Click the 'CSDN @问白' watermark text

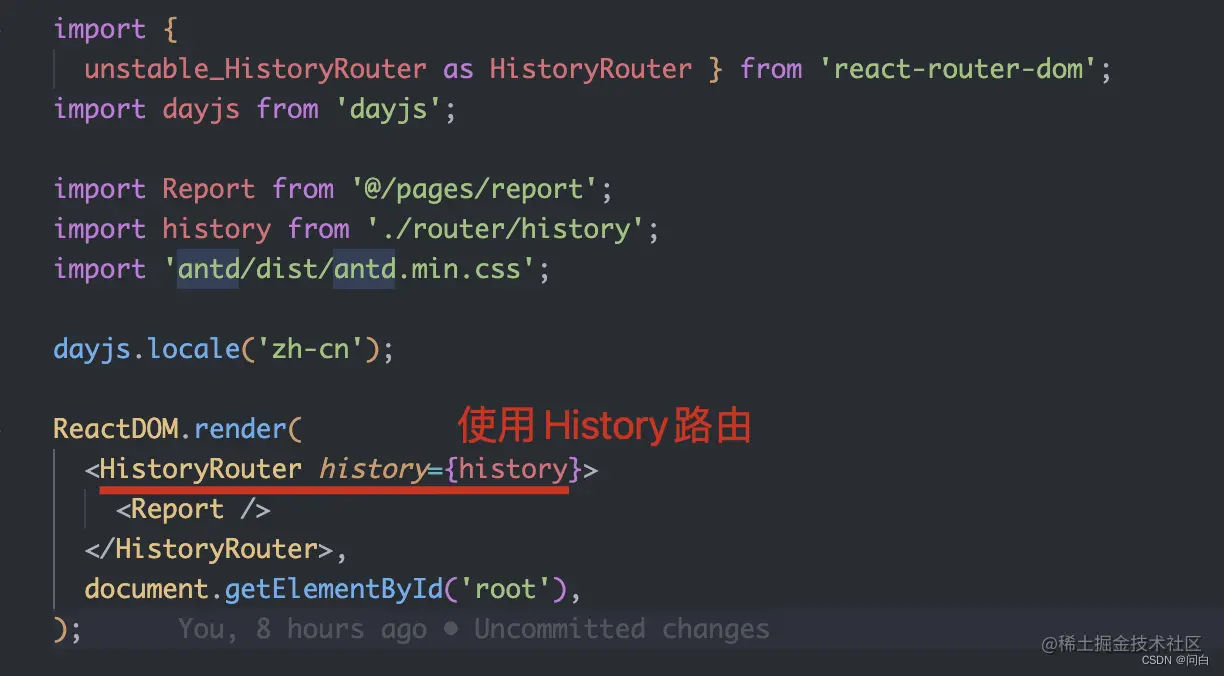tap(1174, 660)
